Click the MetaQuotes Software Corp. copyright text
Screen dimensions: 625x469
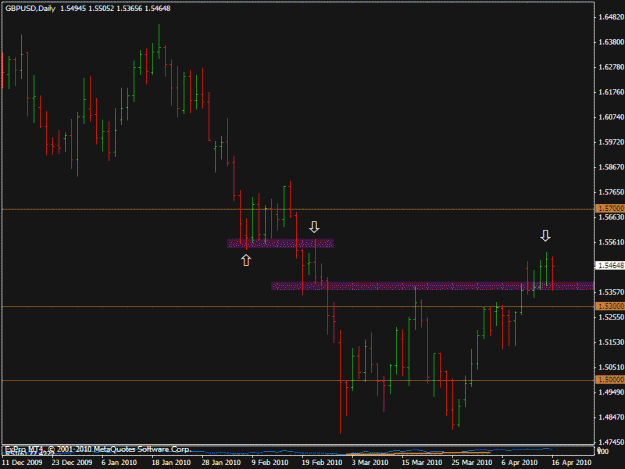(x=97, y=449)
